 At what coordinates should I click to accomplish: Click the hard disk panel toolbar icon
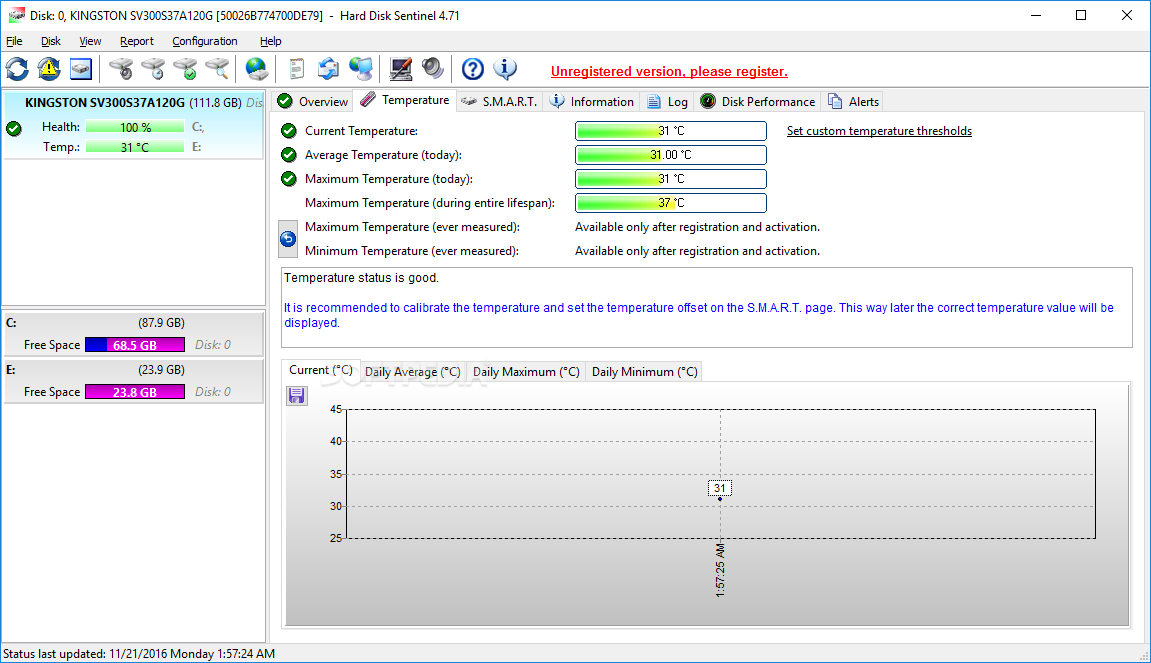(81, 70)
